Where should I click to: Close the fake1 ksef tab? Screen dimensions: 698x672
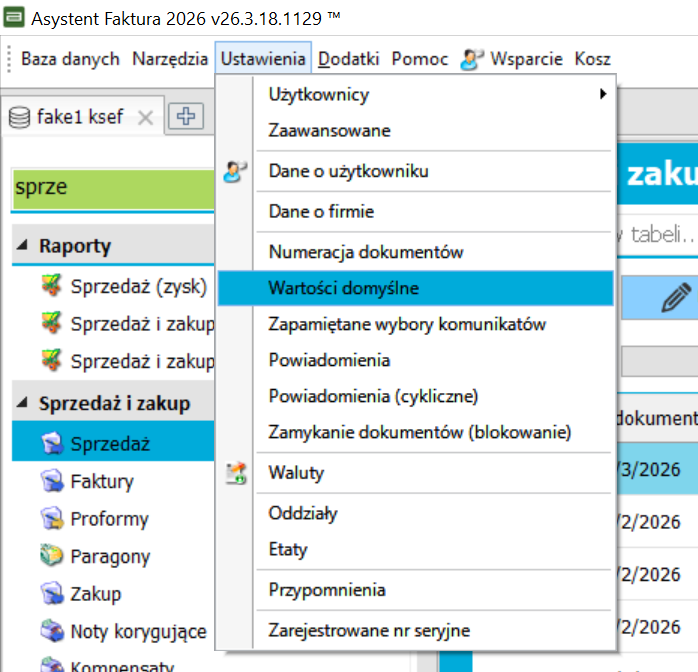[x=145, y=117]
